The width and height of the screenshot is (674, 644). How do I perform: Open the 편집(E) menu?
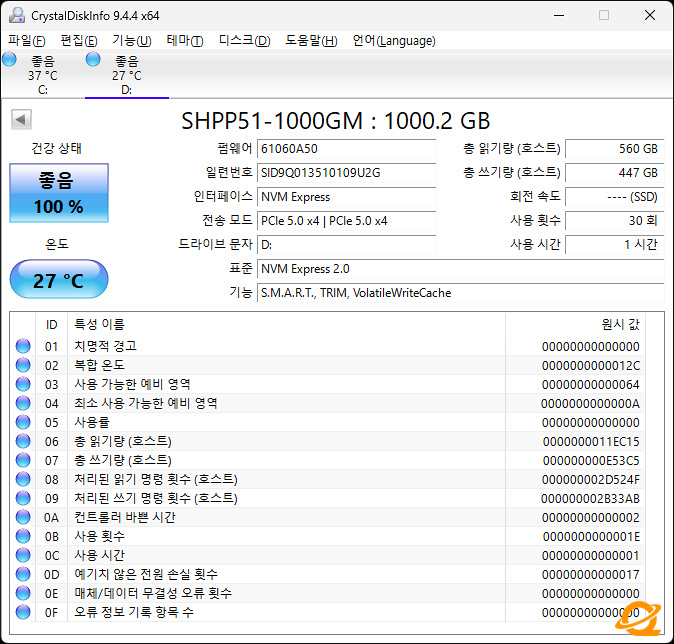tap(79, 40)
